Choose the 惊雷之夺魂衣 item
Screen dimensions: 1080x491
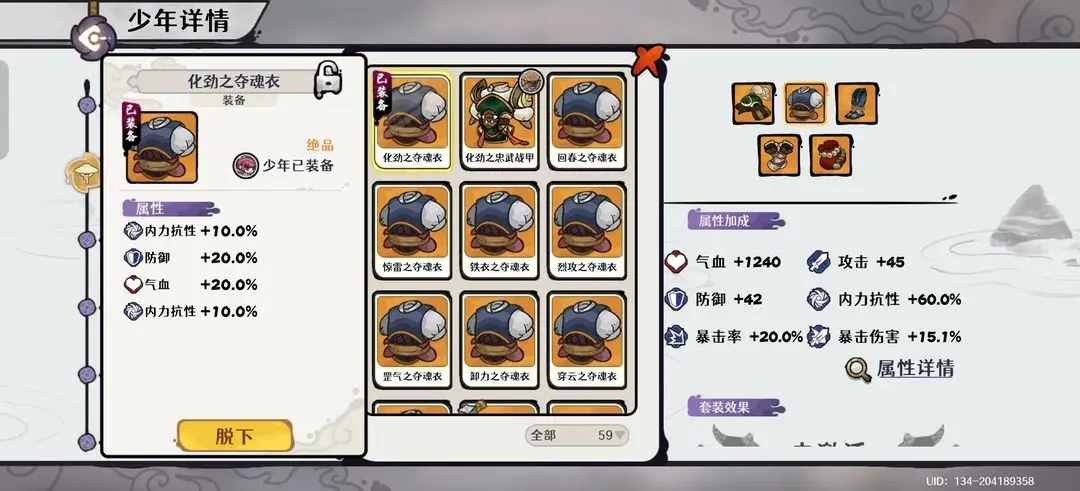click(x=412, y=230)
